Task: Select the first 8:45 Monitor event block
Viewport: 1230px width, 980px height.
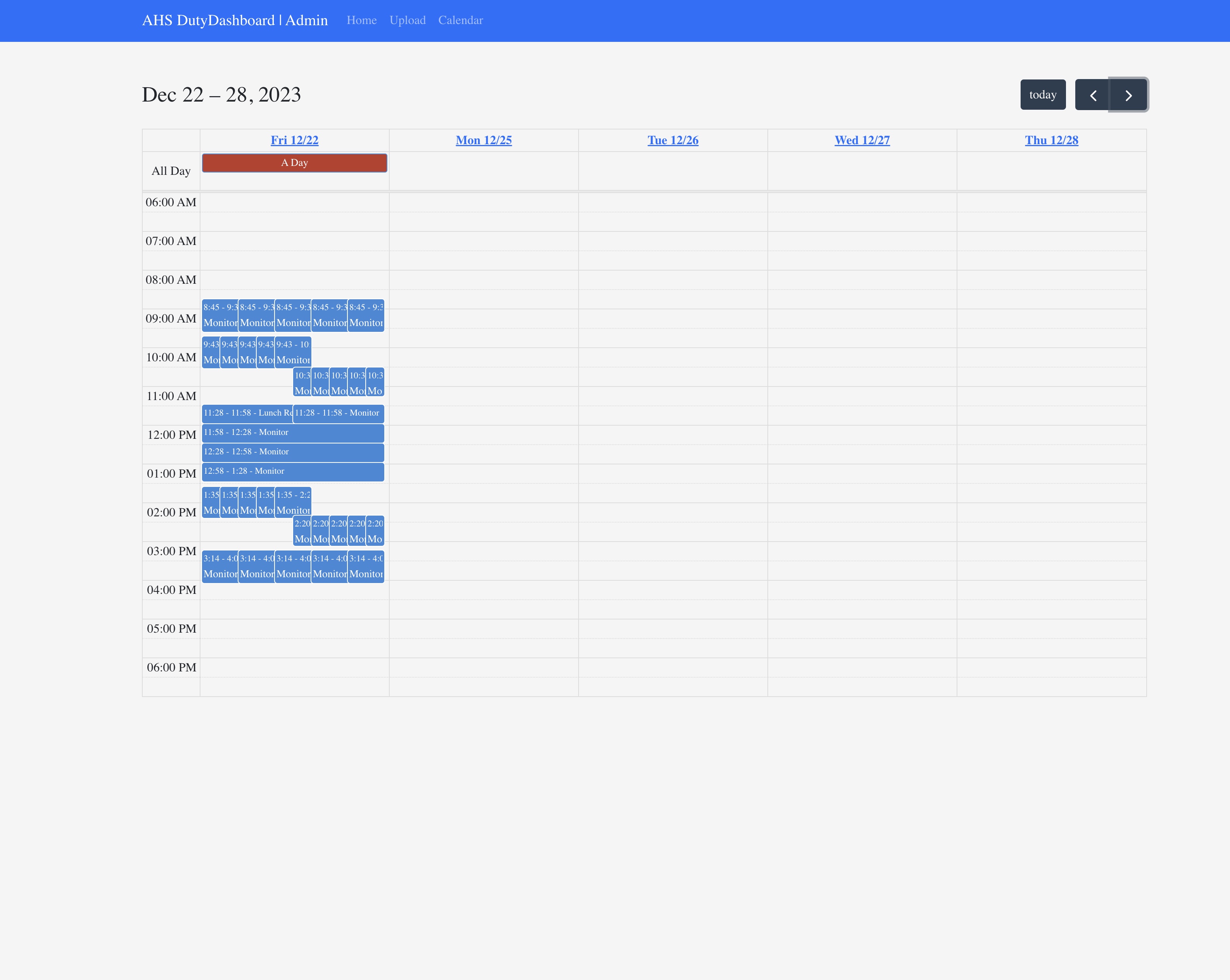Action: pyautogui.click(x=219, y=316)
